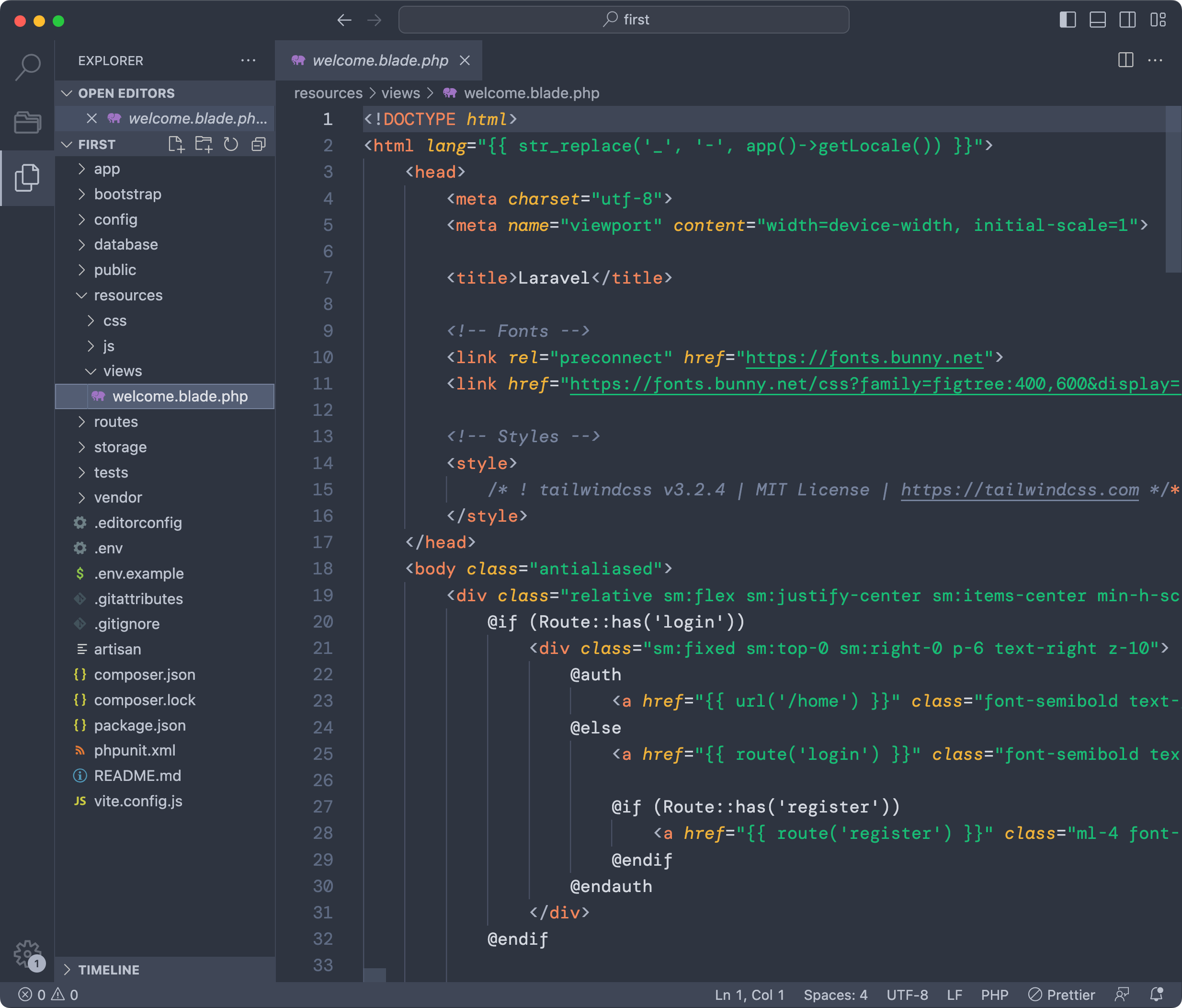
Task: Click the command center search box
Action: [x=624, y=20]
